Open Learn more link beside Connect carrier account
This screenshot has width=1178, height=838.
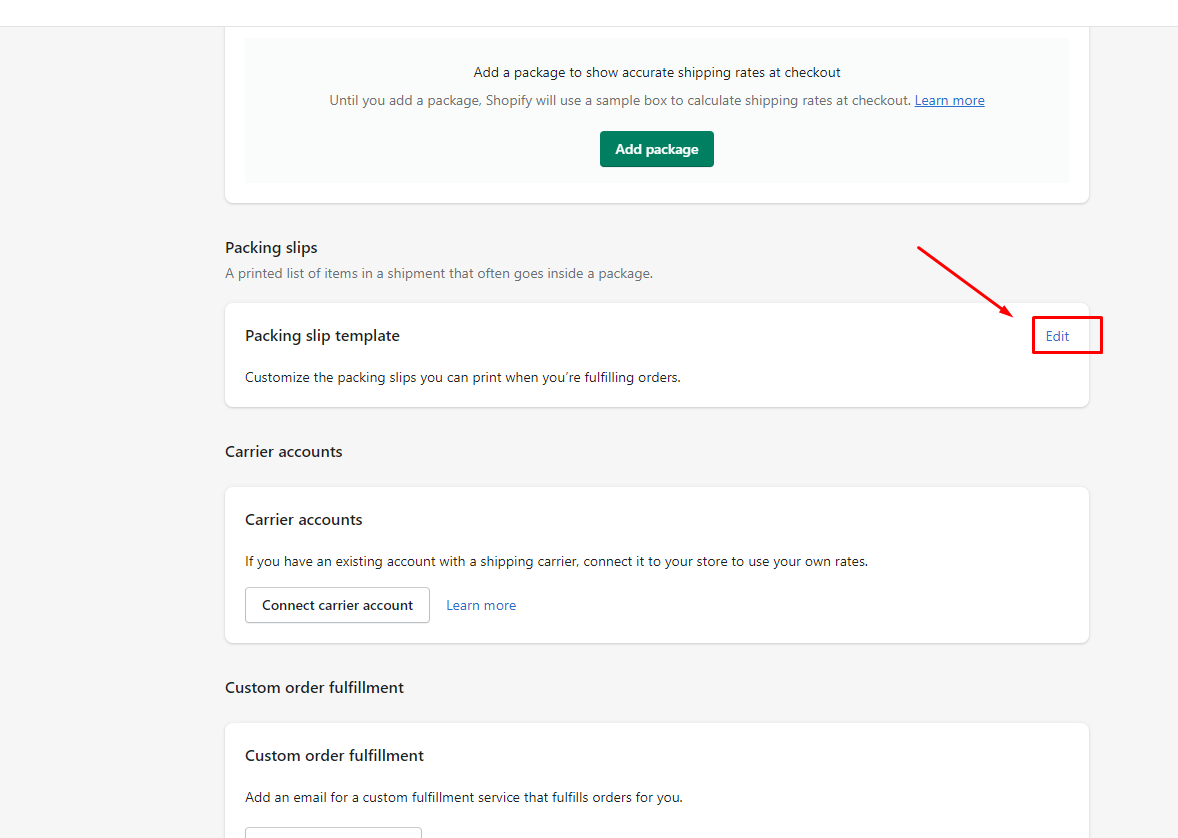[x=481, y=605]
